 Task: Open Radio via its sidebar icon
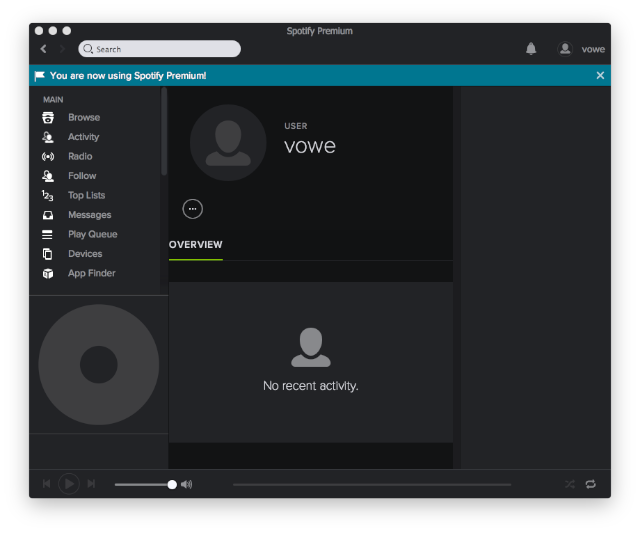pos(47,157)
